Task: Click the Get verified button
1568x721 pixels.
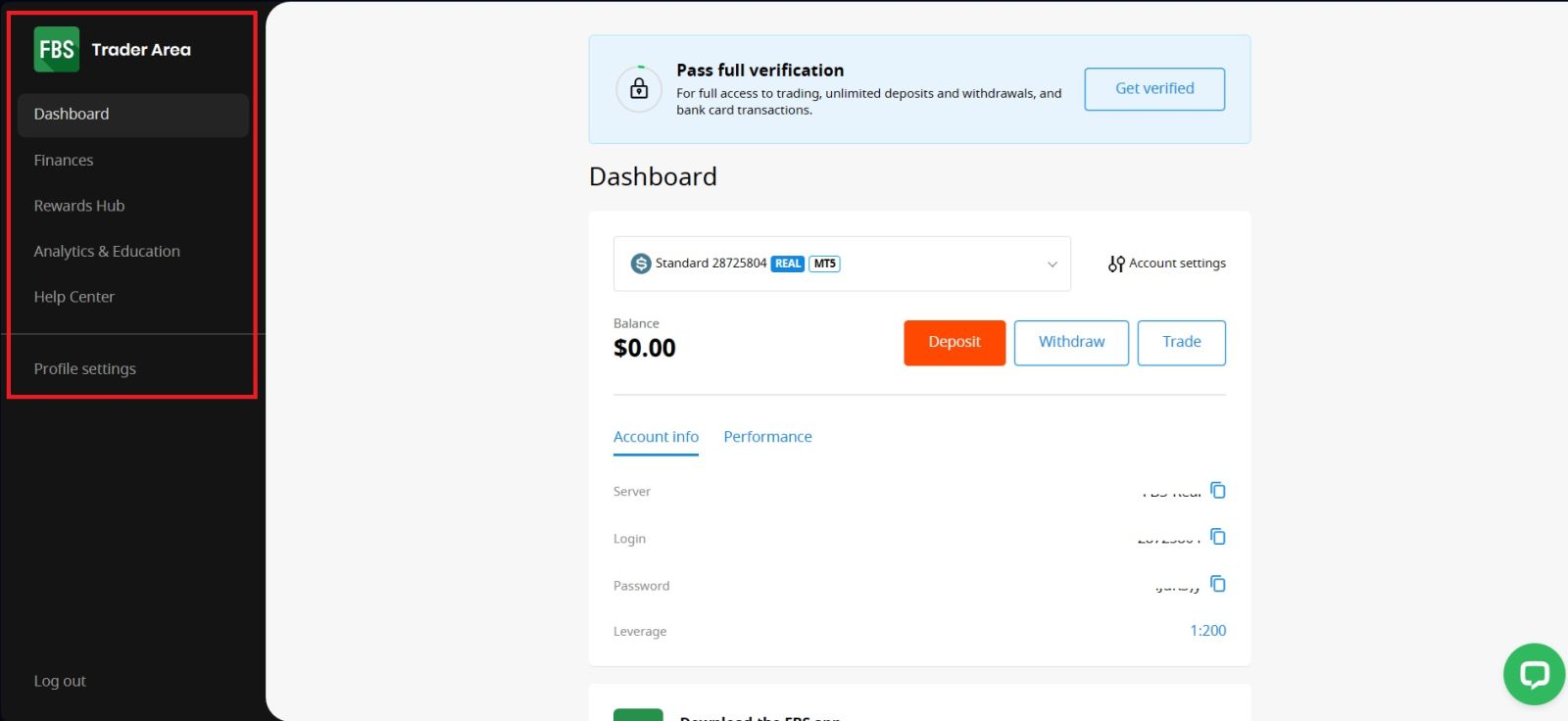Action: pos(1154,88)
